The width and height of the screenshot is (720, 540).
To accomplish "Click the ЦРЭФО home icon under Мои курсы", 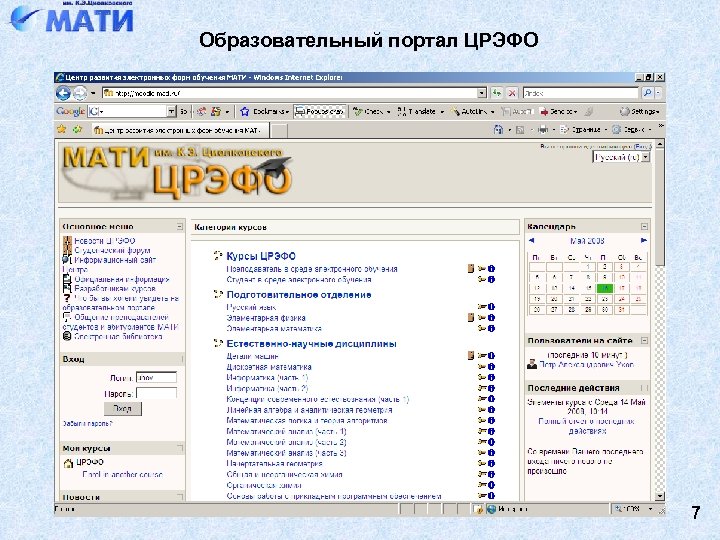I will pyautogui.click(x=68, y=463).
